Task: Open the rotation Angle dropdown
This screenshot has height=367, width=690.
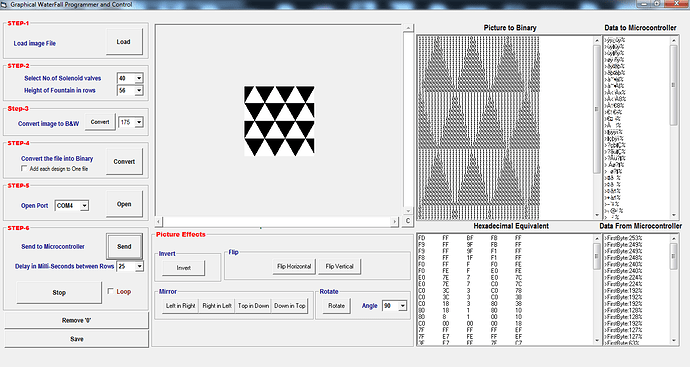Action: click(x=402, y=306)
